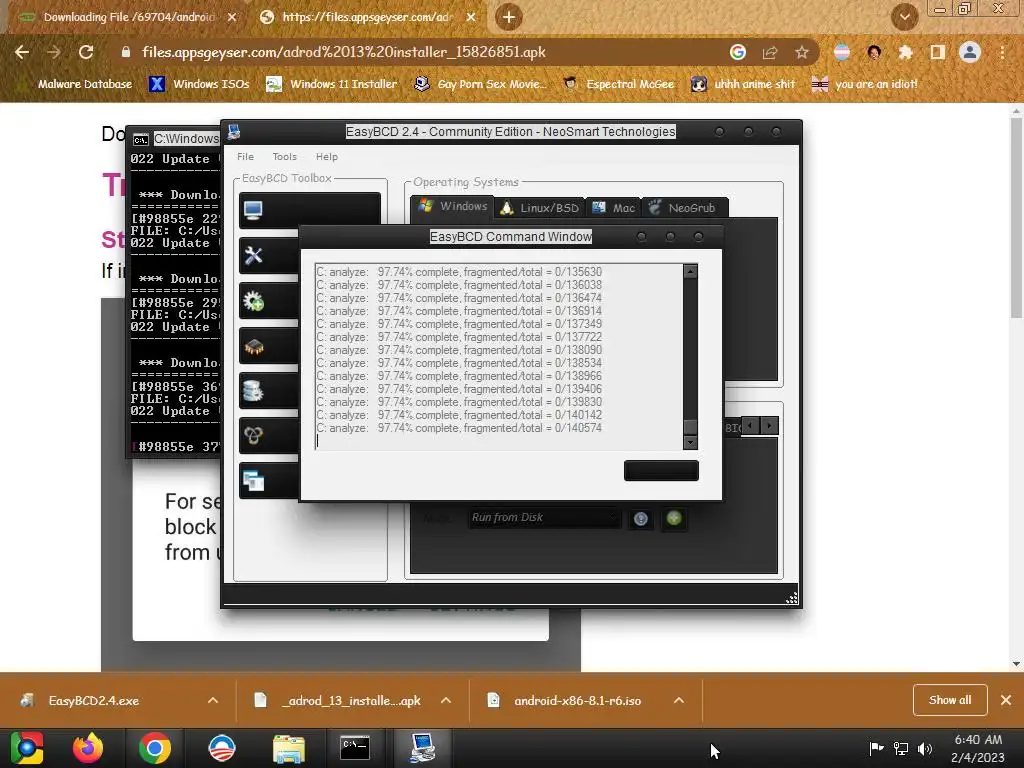Screen dimensions: 1024x768
Task: Switch to the Mac tab
Action: 613,208
